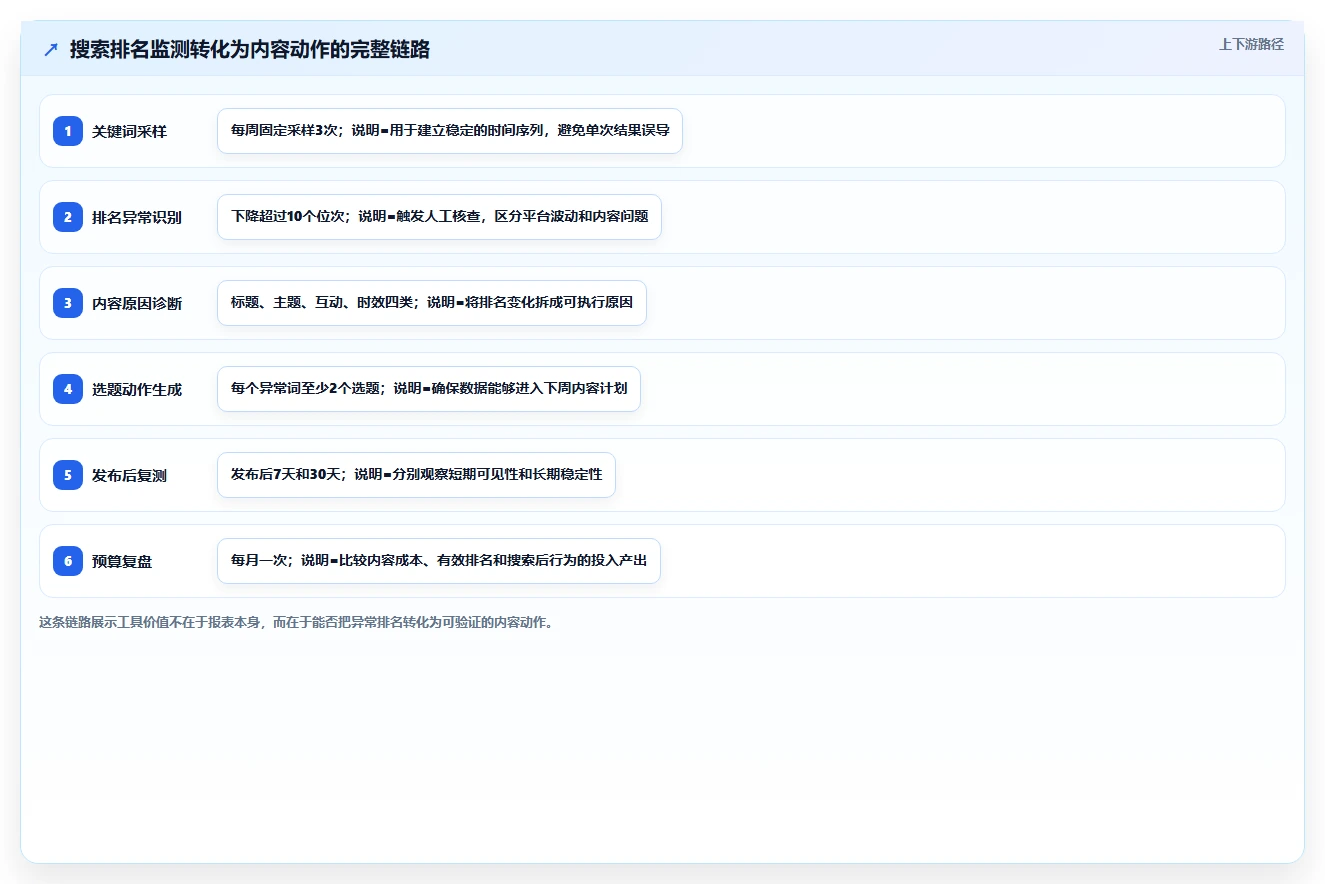This screenshot has width=1325, height=884.
Task: Click the footnote starting 这条链路展示工具价值
Action: click(x=296, y=622)
